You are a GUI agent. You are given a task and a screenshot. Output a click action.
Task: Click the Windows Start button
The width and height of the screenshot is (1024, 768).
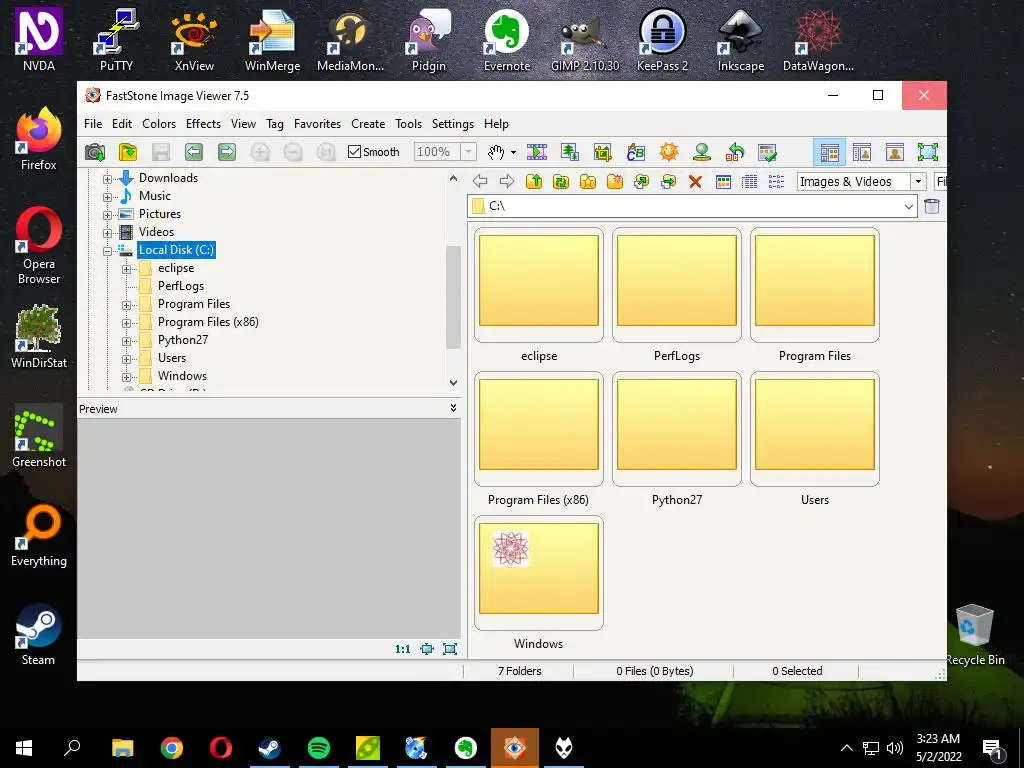(x=24, y=748)
